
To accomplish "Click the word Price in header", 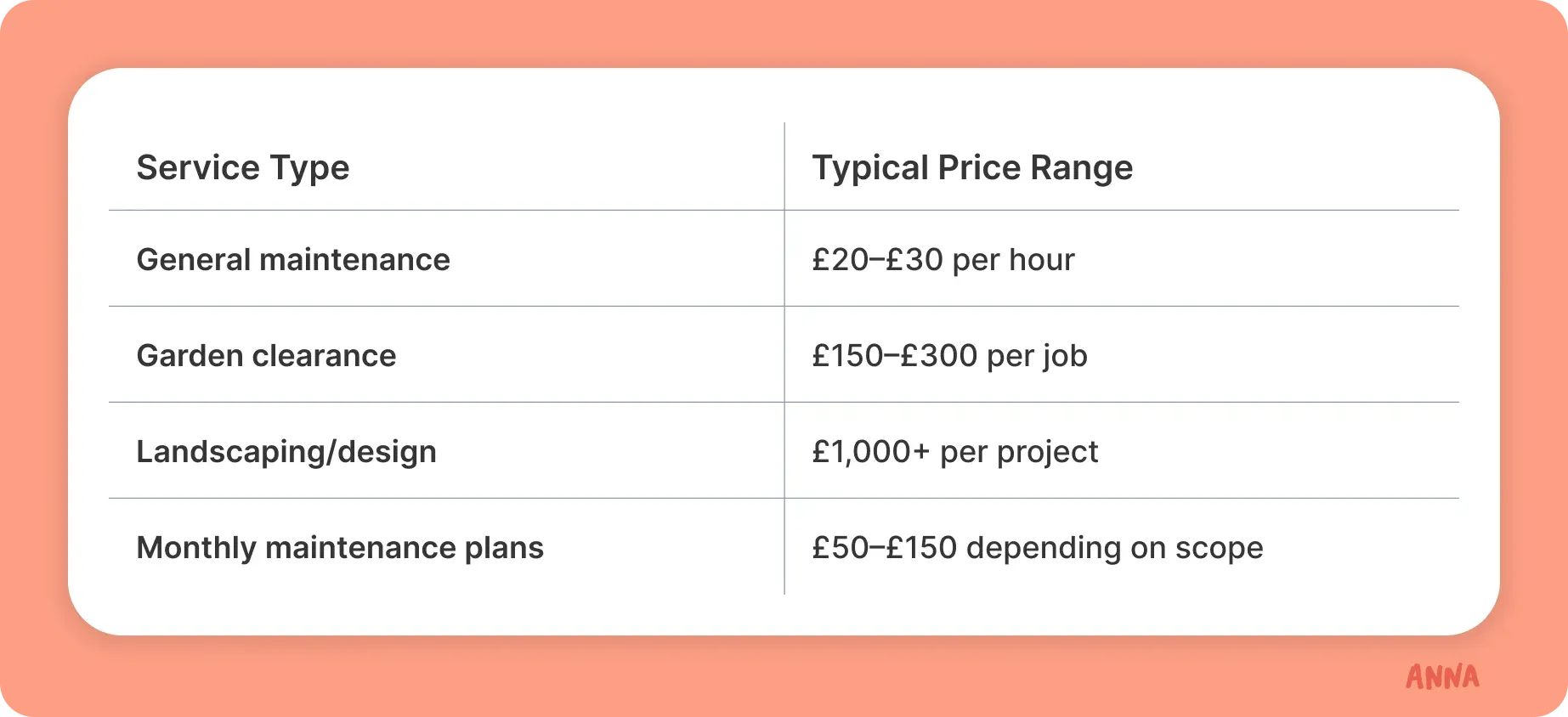I will [x=979, y=168].
